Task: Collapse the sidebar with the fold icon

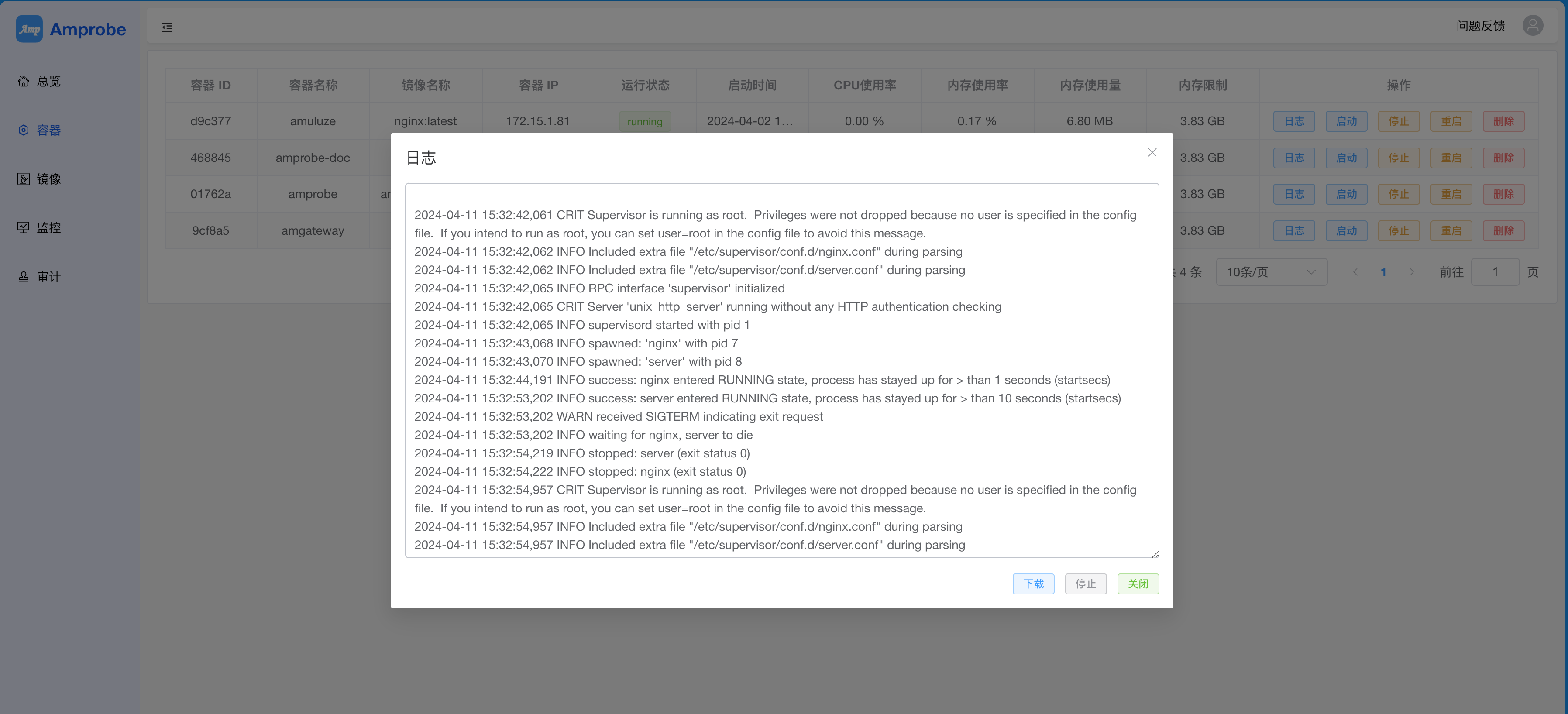Action: pos(167,27)
